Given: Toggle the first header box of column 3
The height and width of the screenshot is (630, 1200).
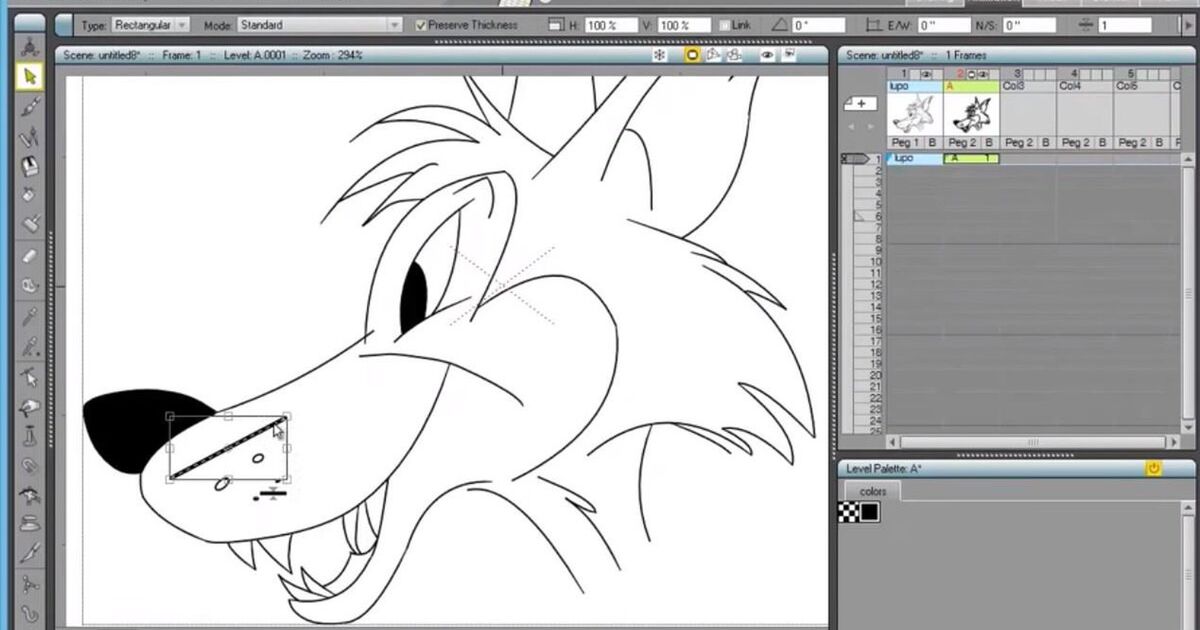Looking at the screenshot, I should (1029, 74).
